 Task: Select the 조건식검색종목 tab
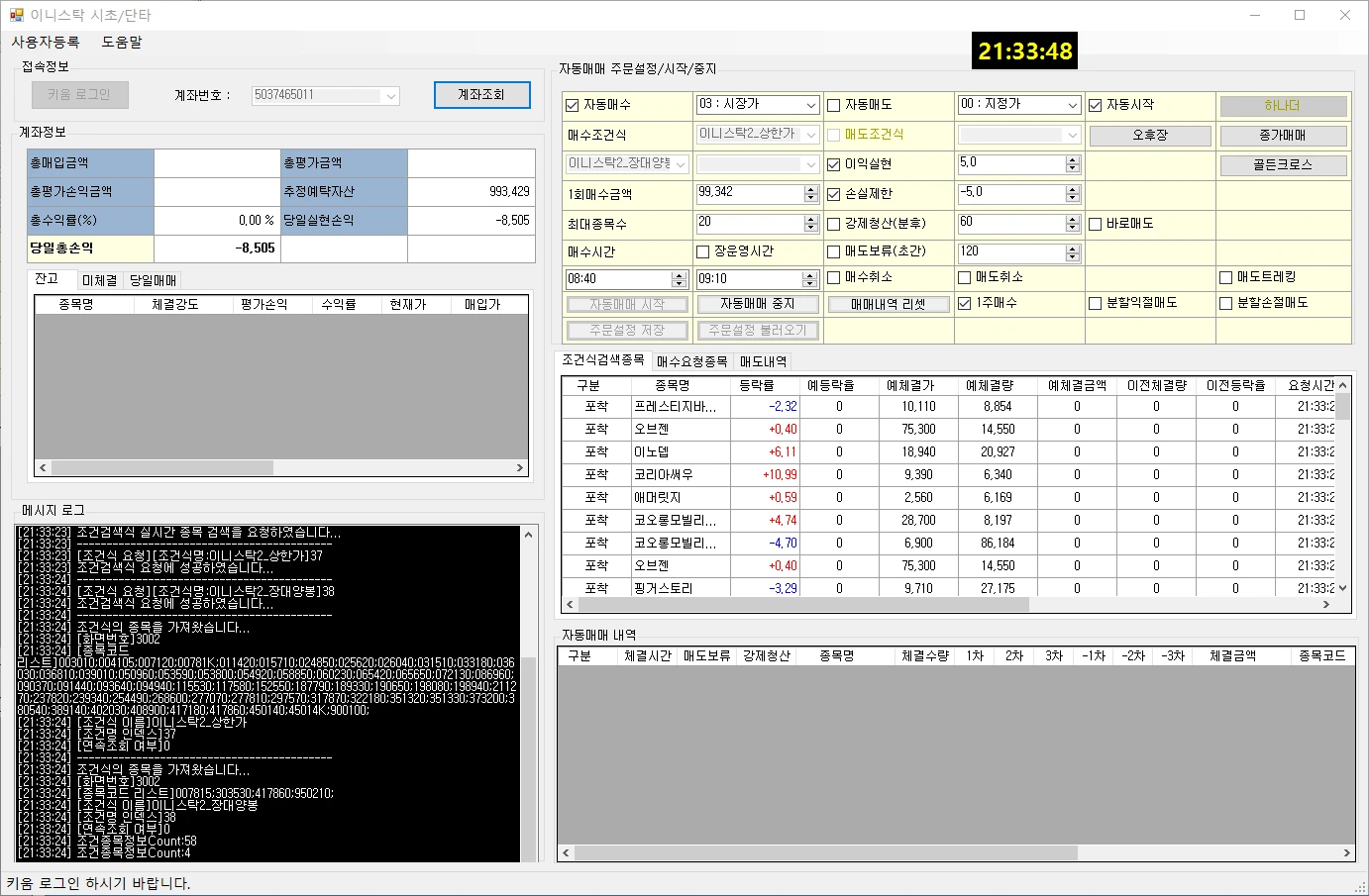(603, 359)
